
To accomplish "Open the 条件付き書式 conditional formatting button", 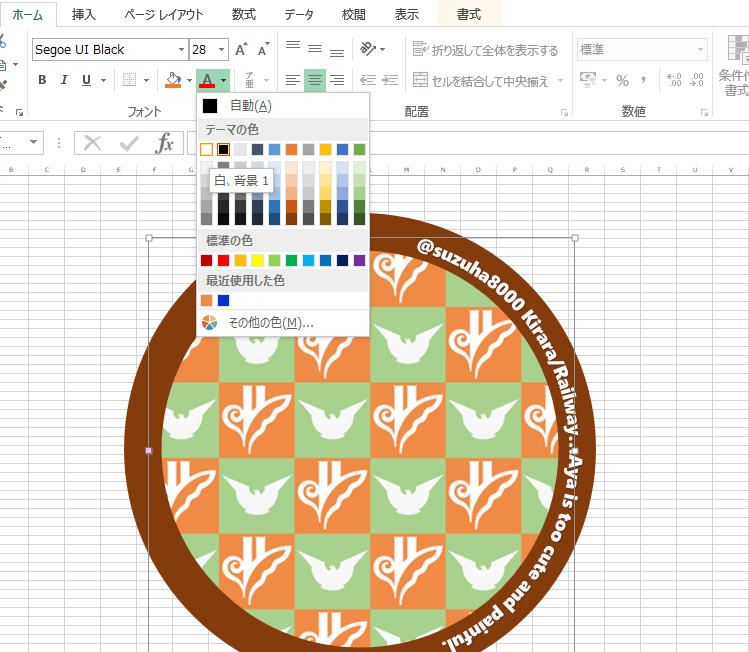I will [733, 65].
